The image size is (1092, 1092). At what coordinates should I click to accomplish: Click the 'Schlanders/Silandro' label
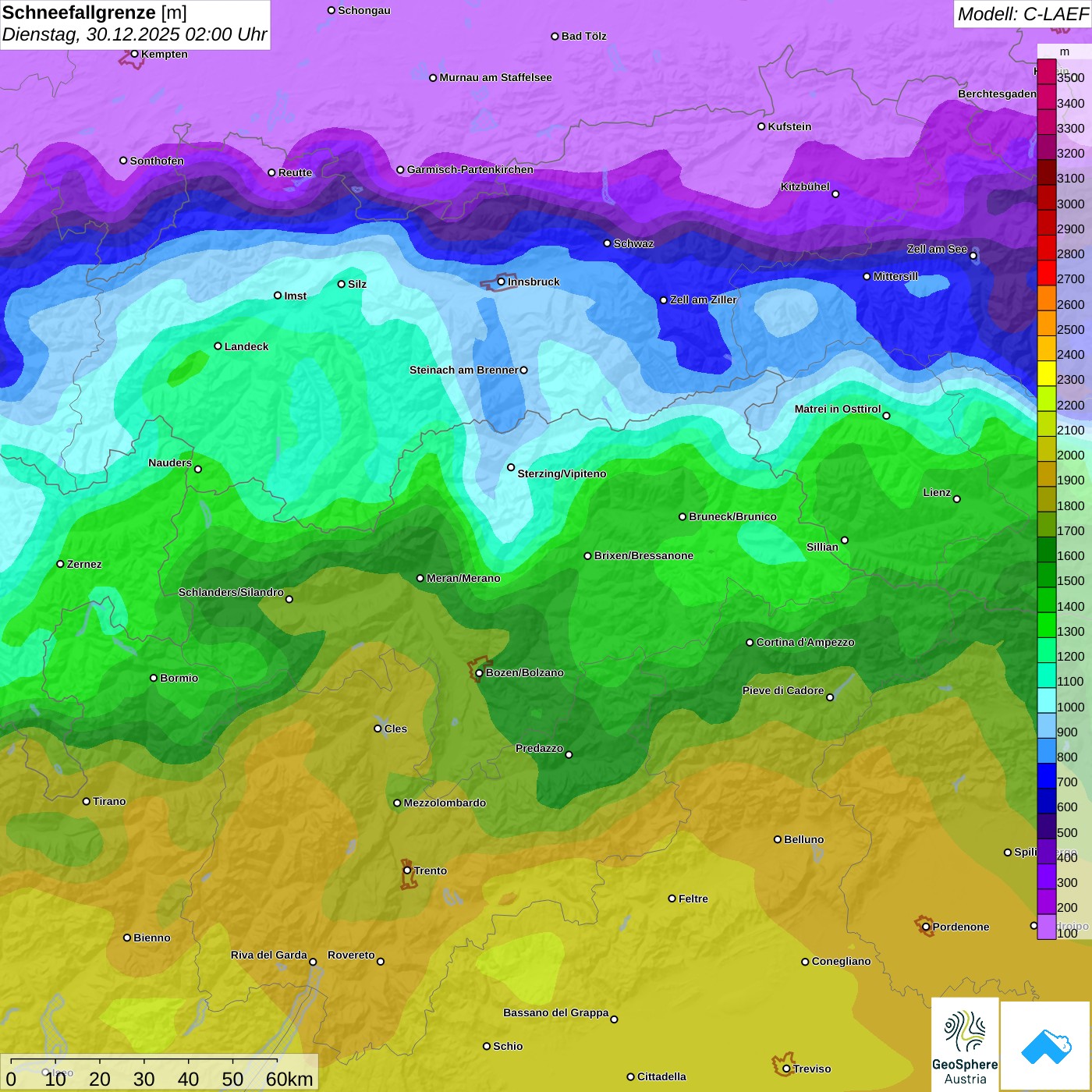coord(231,592)
